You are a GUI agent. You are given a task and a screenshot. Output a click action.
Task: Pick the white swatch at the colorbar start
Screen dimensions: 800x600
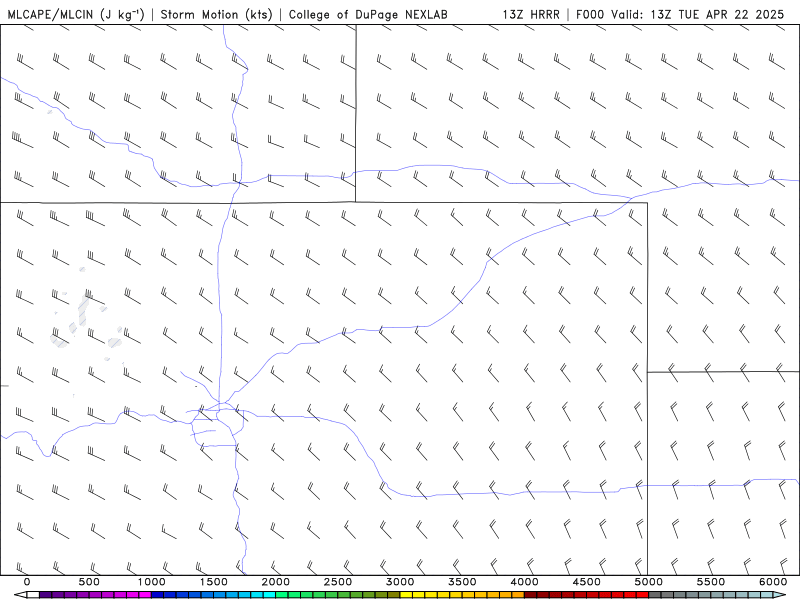point(33,595)
